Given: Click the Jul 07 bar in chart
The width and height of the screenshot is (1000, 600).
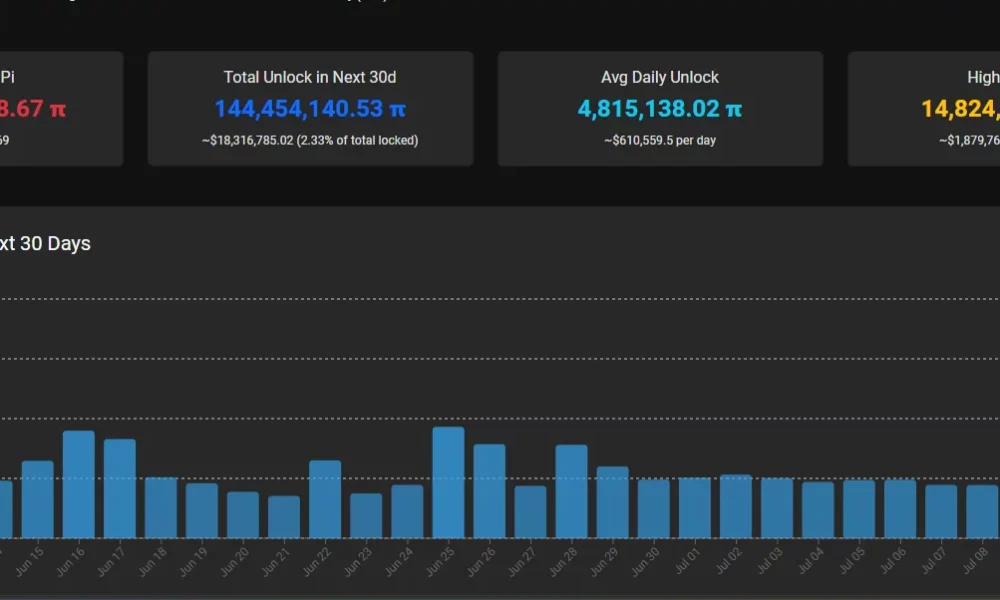Looking at the screenshot, I should pyautogui.click(x=941, y=511).
